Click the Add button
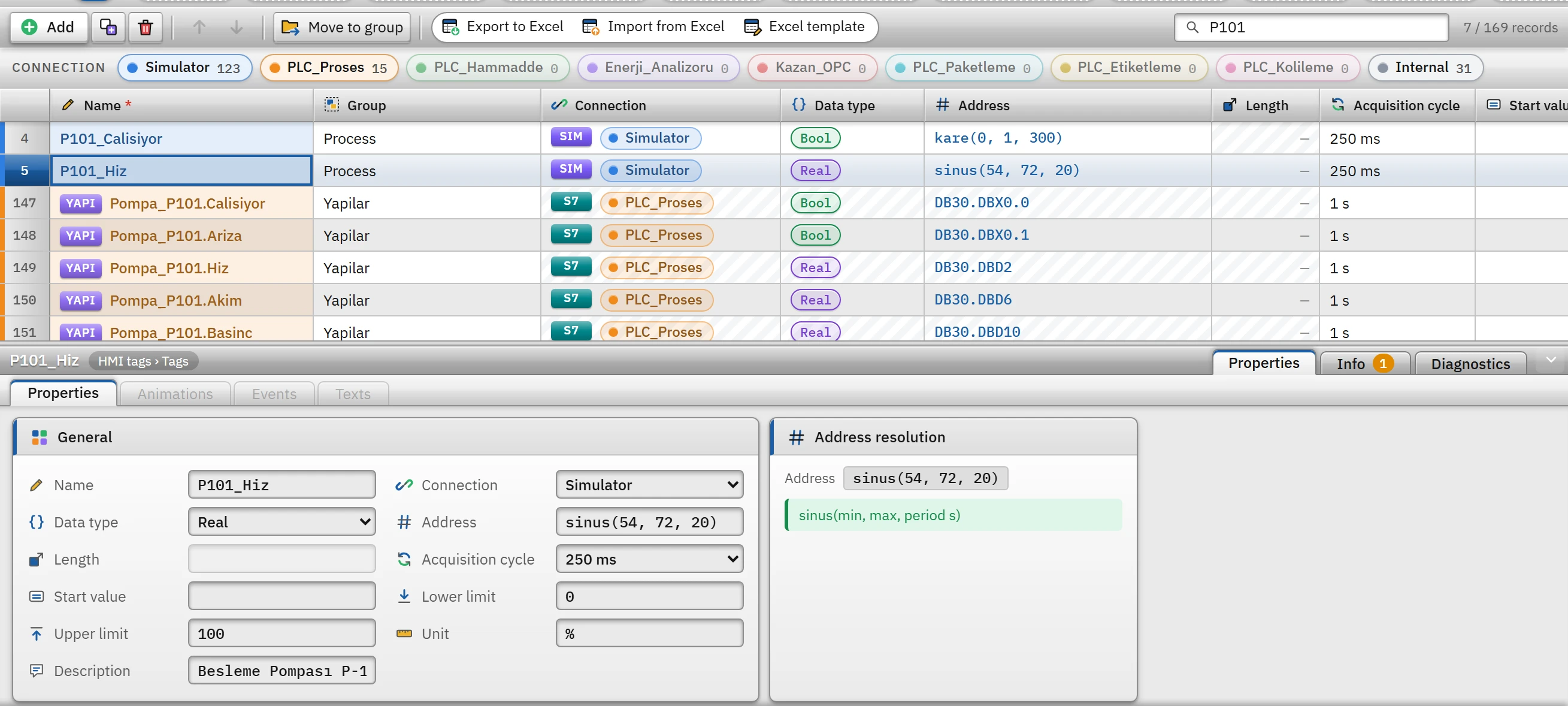The height and width of the screenshot is (706, 1568). (49, 28)
